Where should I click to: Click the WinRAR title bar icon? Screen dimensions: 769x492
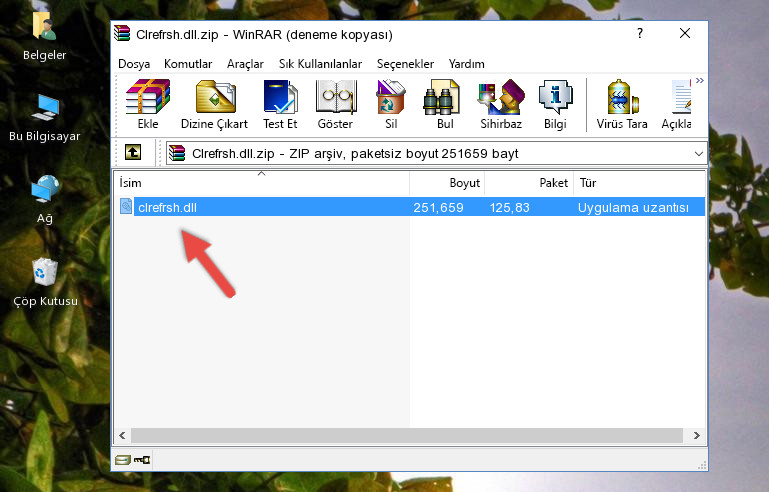(122, 33)
